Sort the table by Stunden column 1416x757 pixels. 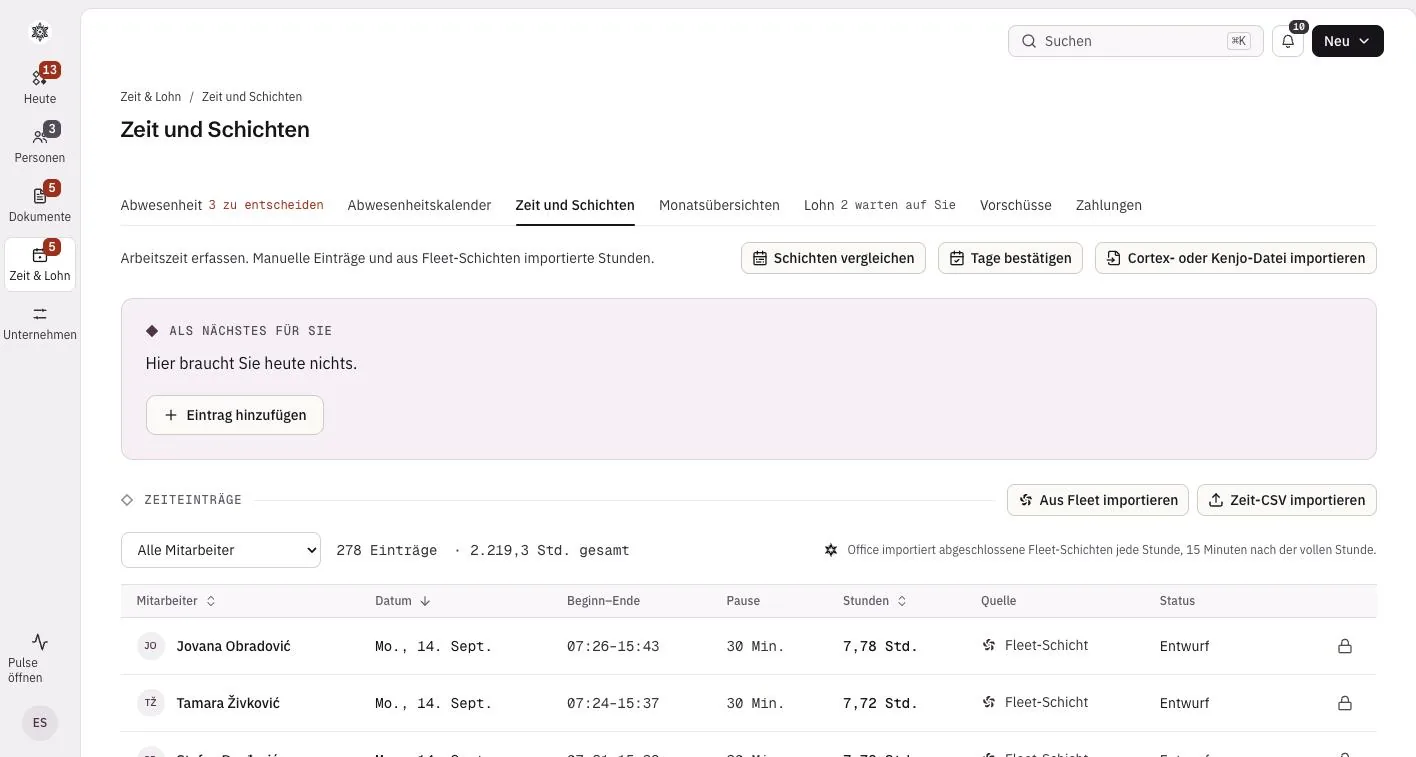click(875, 601)
